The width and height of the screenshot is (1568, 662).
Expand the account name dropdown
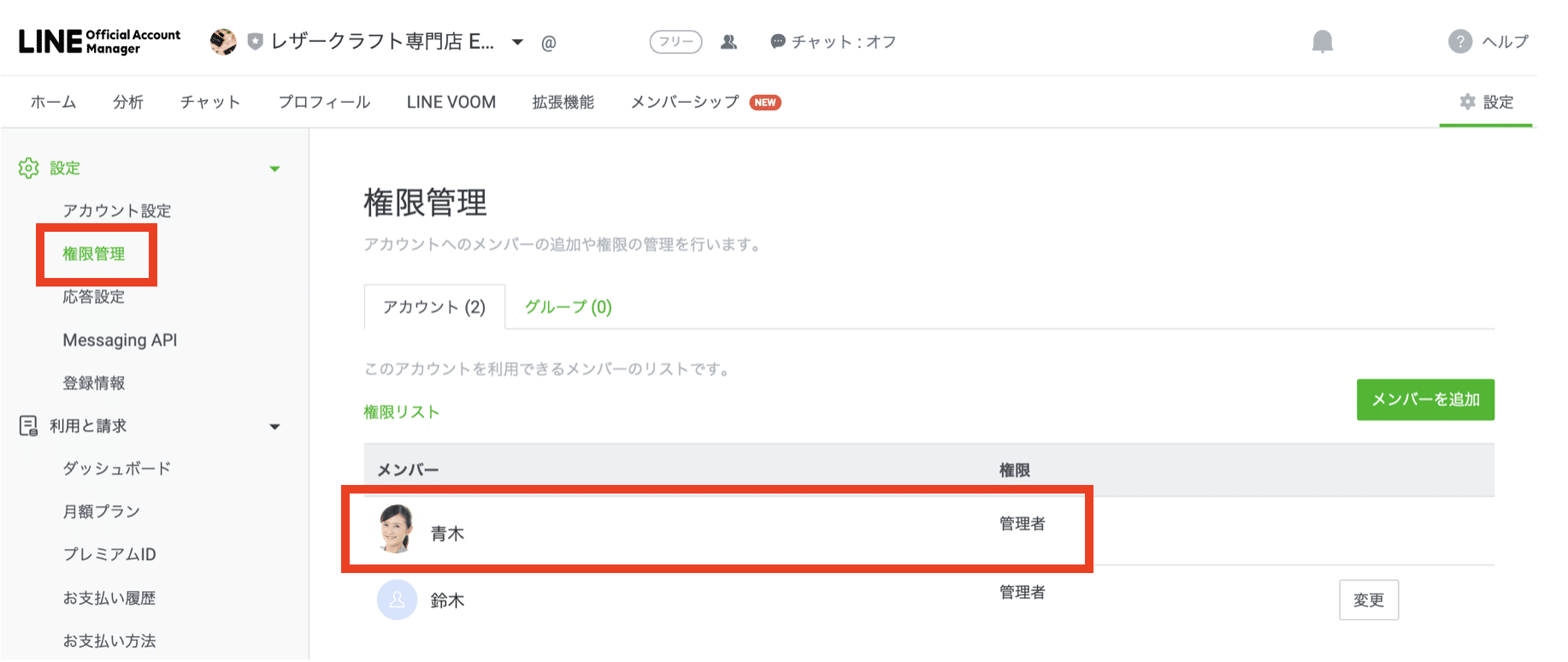click(517, 41)
